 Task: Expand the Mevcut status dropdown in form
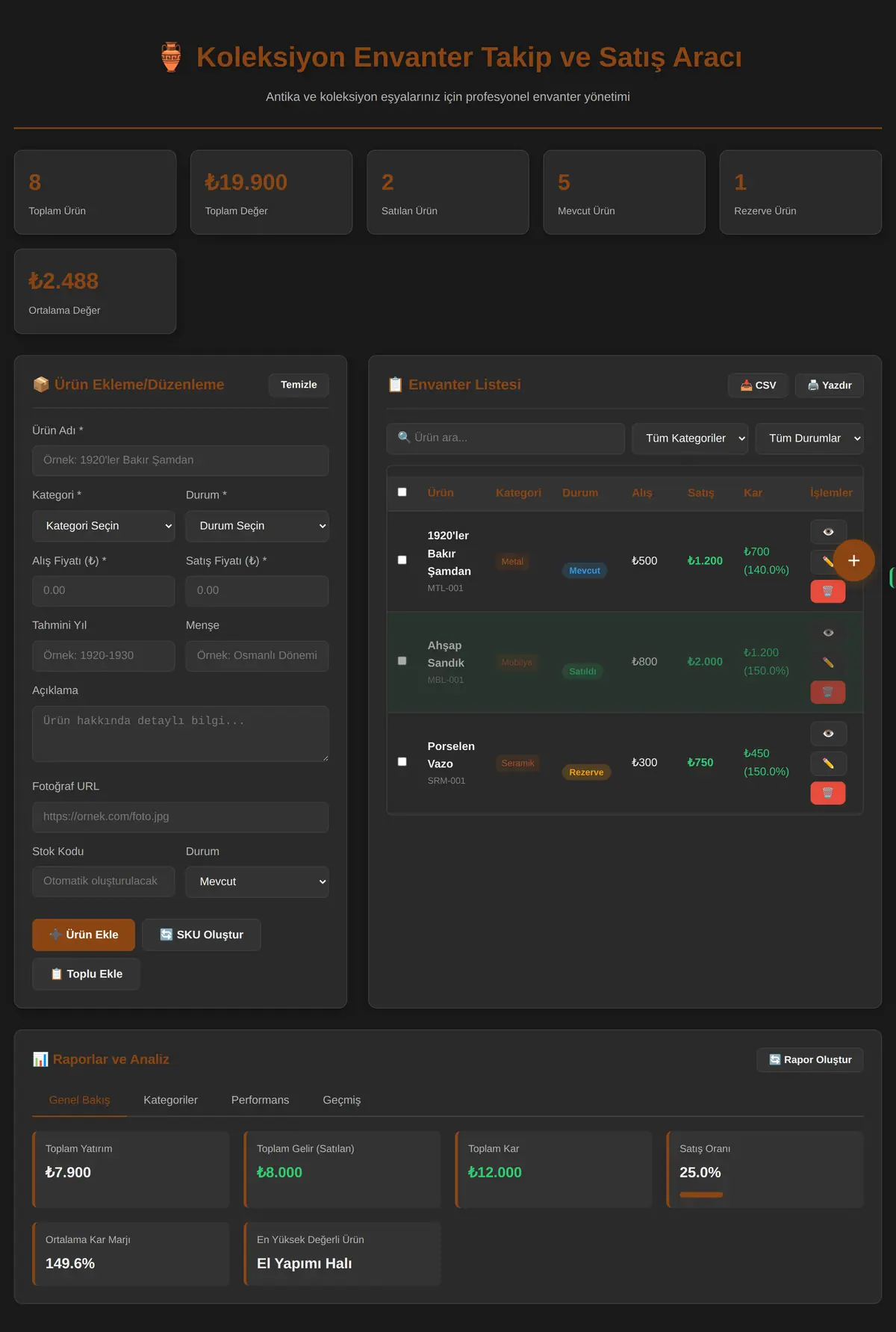pyautogui.click(x=258, y=882)
